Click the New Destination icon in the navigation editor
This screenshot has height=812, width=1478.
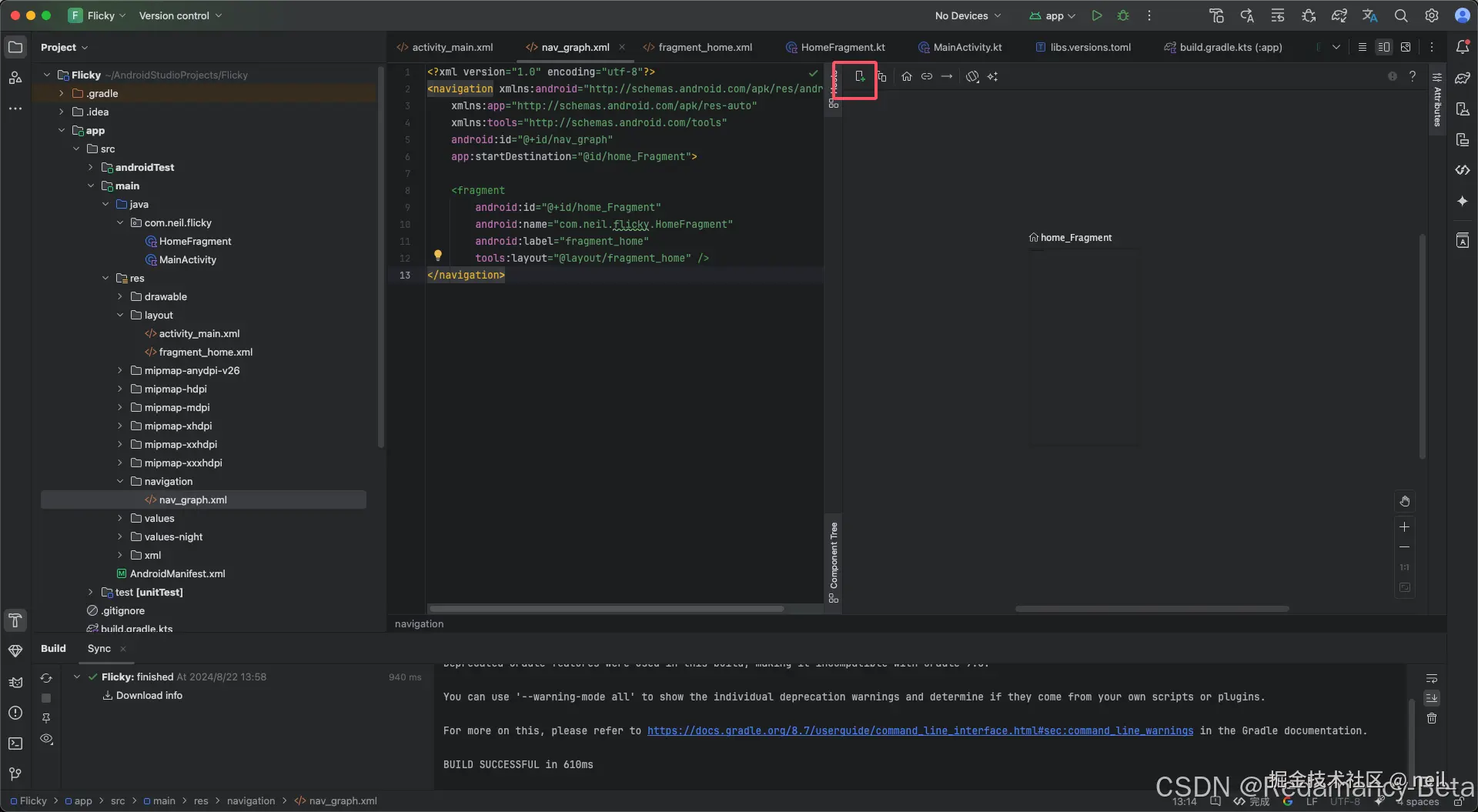[x=860, y=77]
